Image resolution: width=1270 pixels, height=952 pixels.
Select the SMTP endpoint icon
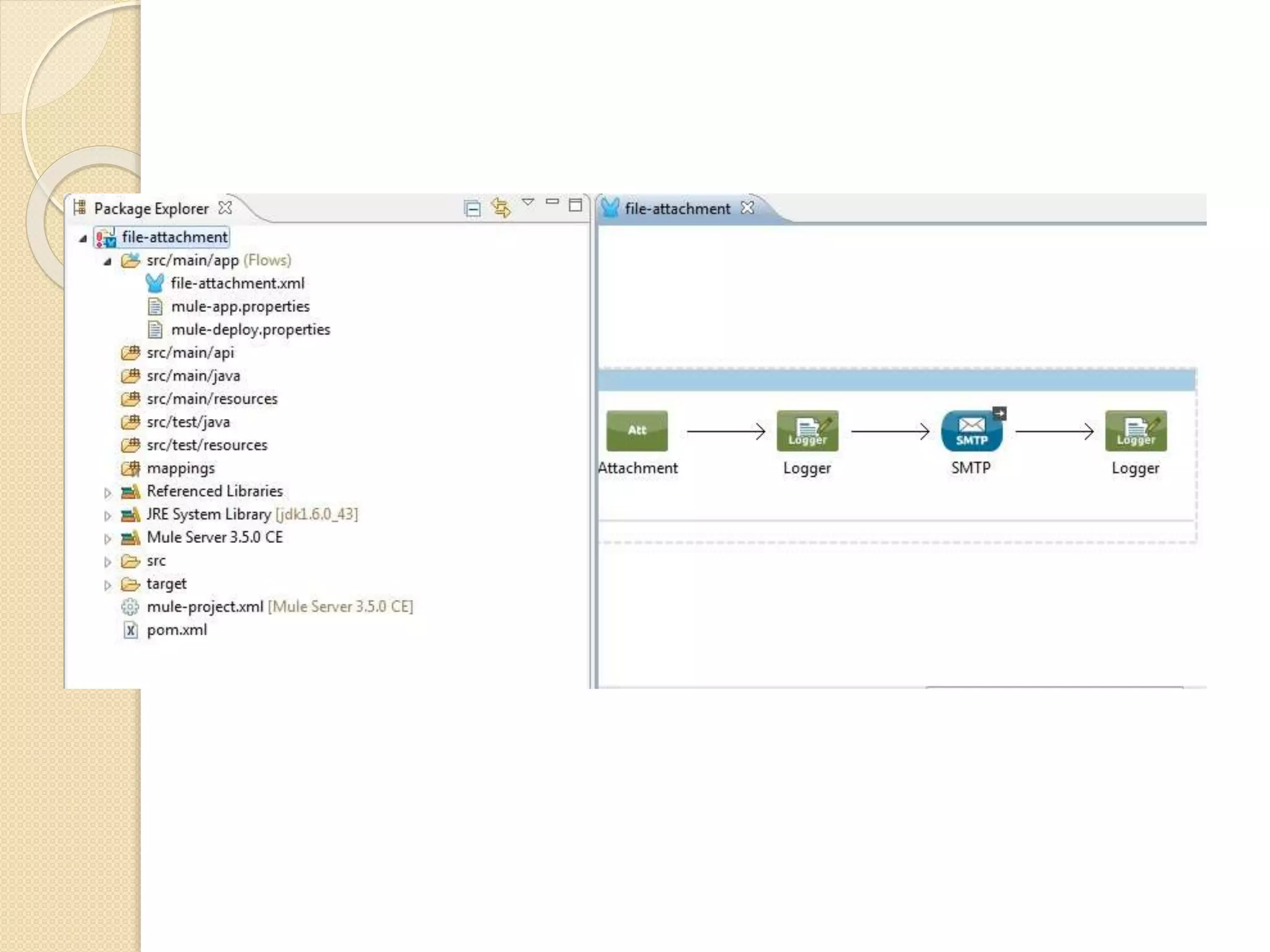pos(971,431)
